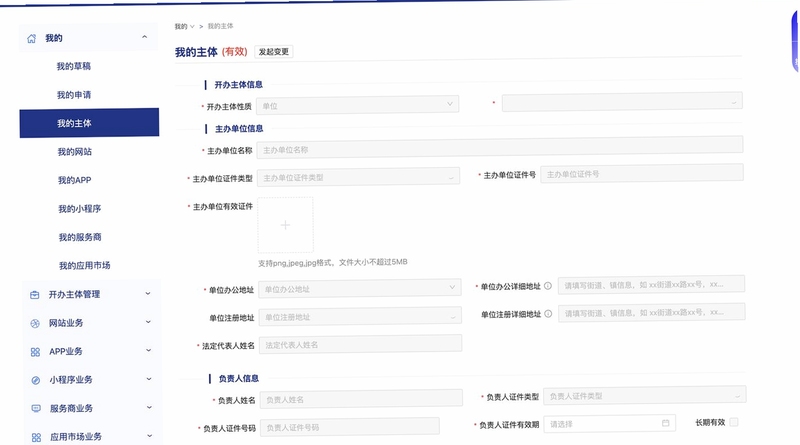Open the 单位办公地址 dropdown
The width and height of the screenshot is (800, 445).
(x=360, y=288)
